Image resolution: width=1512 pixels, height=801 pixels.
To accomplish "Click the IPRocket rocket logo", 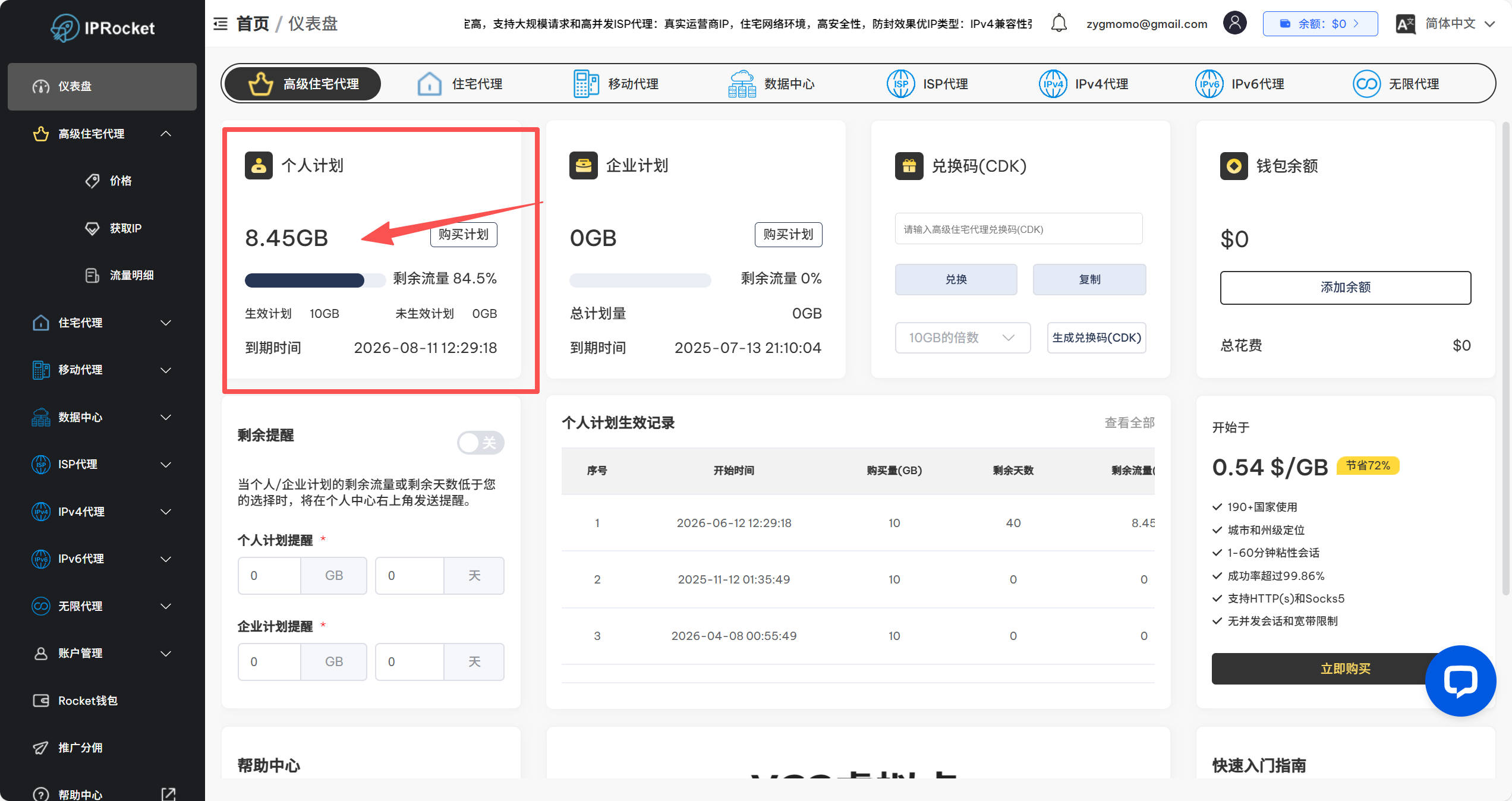I will click(x=64, y=27).
